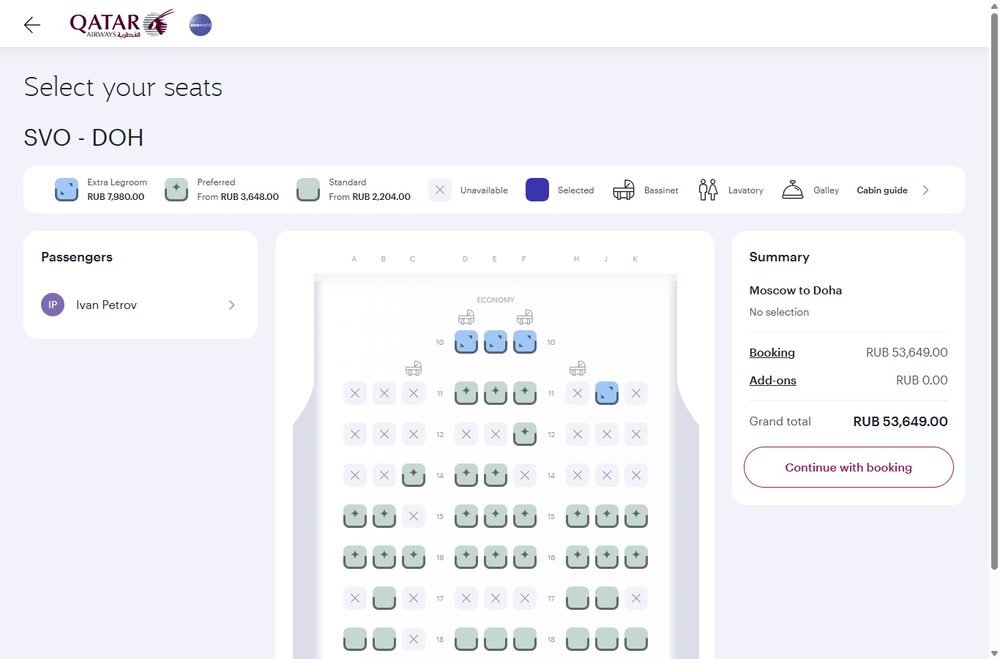This screenshot has height=659, width=1000.
Task: Expand Ivan Petrov passenger details
Action: coord(140,305)
